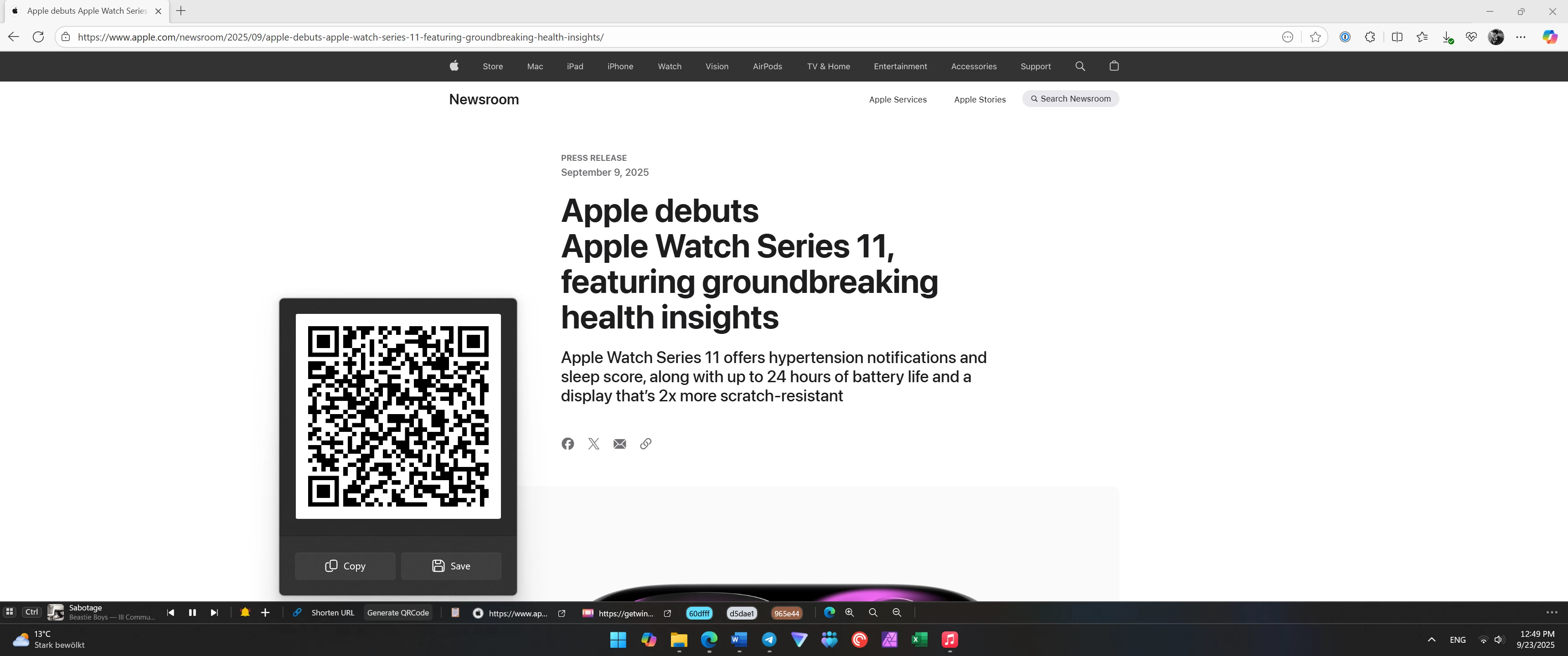The width and height of the screenshot is (1568, 656).
Task: Open Apple Stories in Newsroom nav
Action: pyautogui.click(x=980, y=99)
